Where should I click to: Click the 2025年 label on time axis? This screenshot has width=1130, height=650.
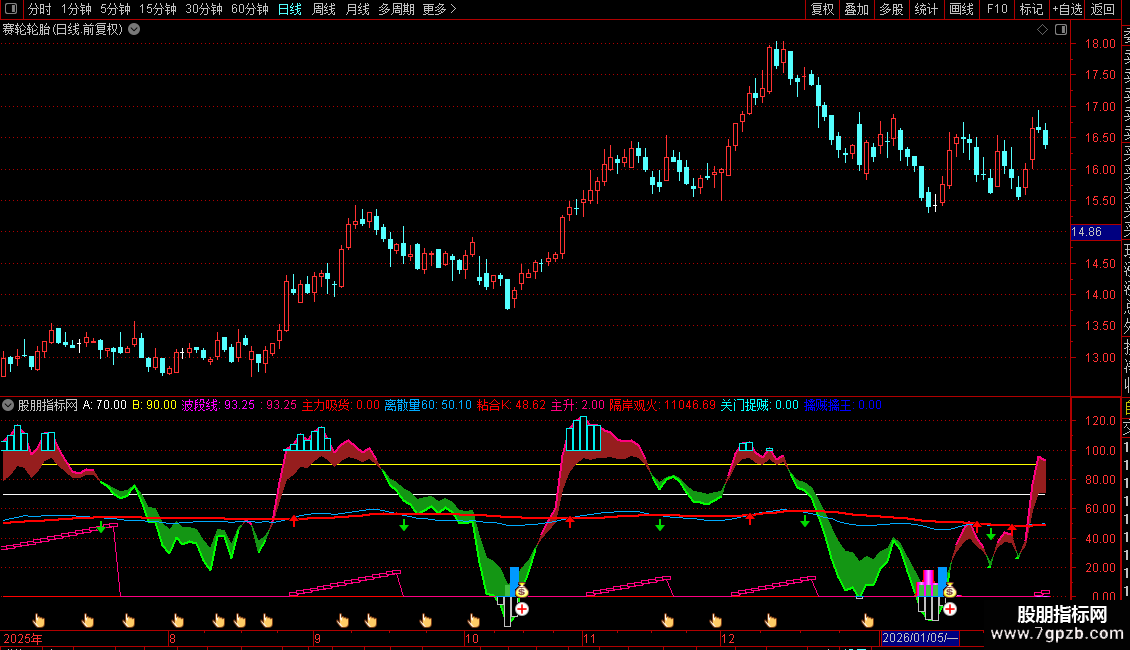(x=22, y=638)
